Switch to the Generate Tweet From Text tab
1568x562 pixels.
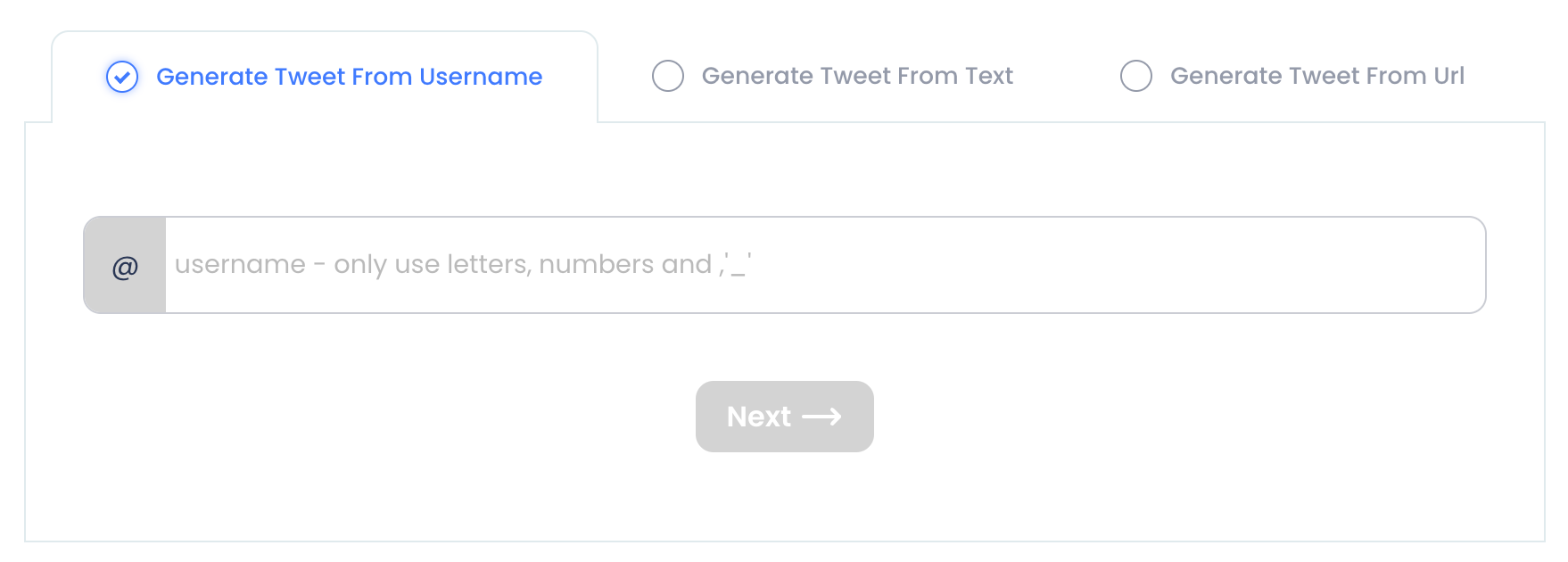857,77
